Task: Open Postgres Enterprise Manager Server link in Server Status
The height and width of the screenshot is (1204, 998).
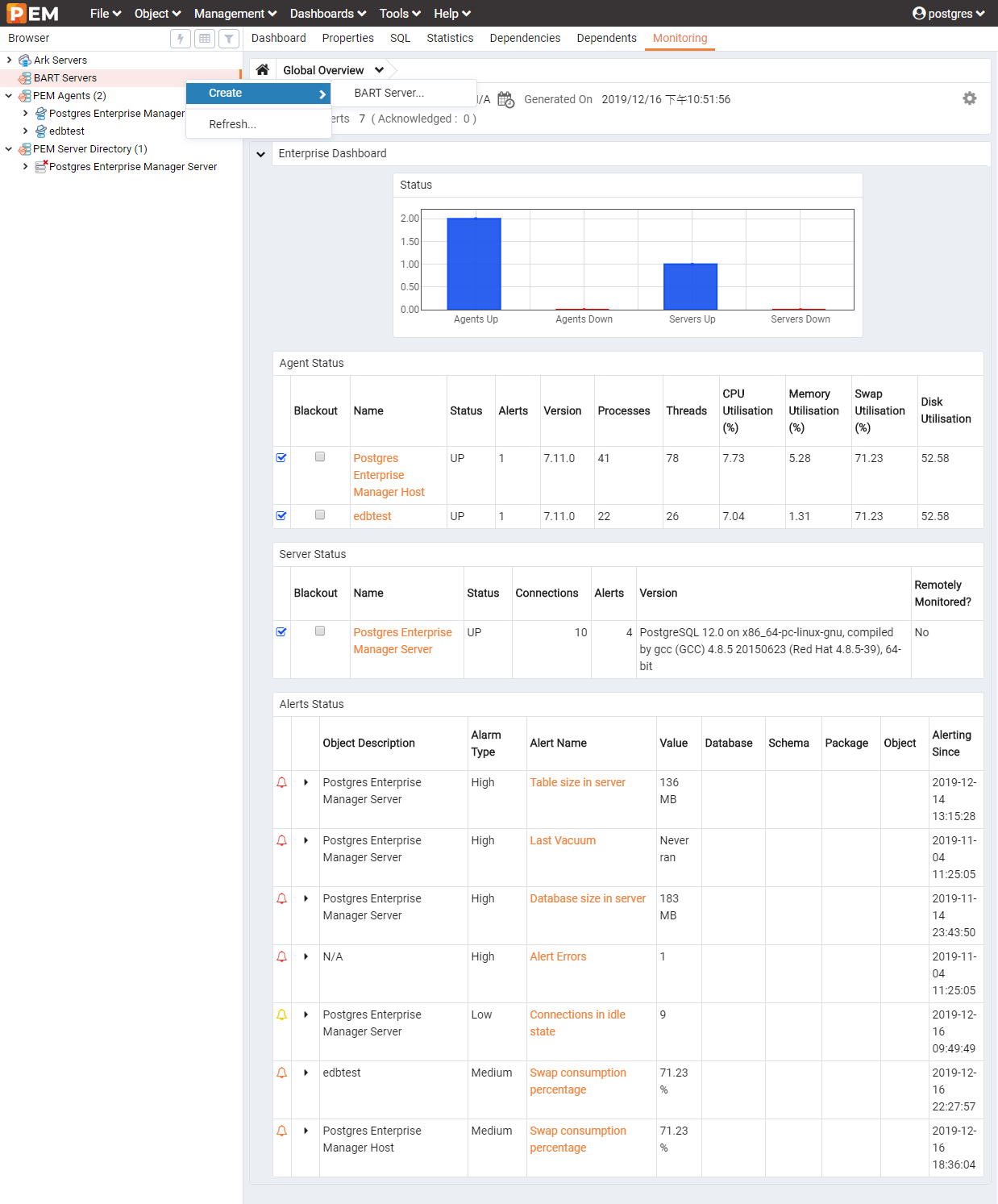Action: (402, 641)
